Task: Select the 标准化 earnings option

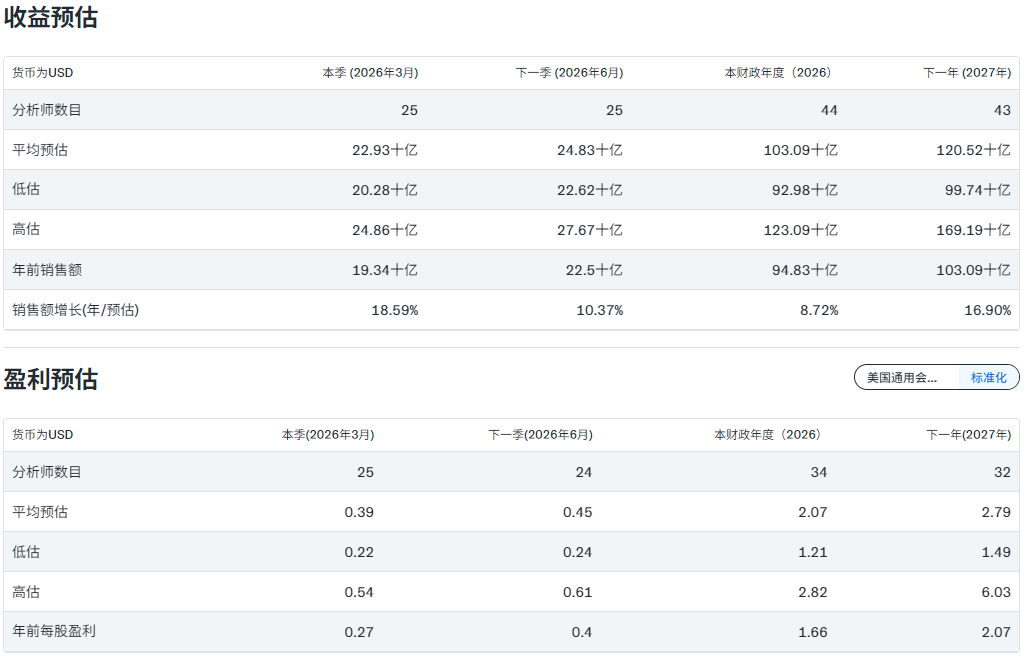Action: (989, 377)
